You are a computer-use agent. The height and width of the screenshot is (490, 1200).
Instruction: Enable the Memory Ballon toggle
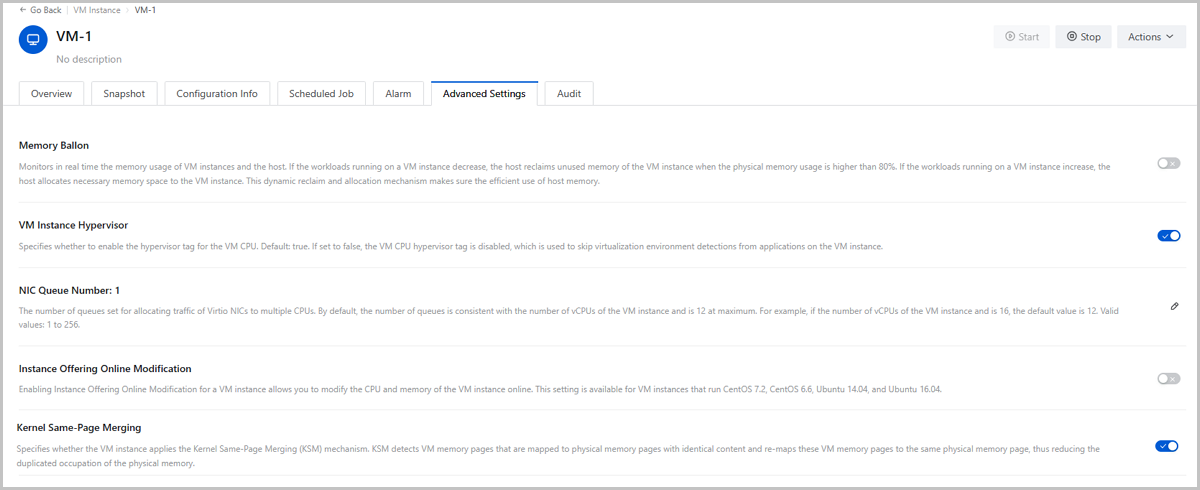pyautogui.click(x=1168, y=163)
